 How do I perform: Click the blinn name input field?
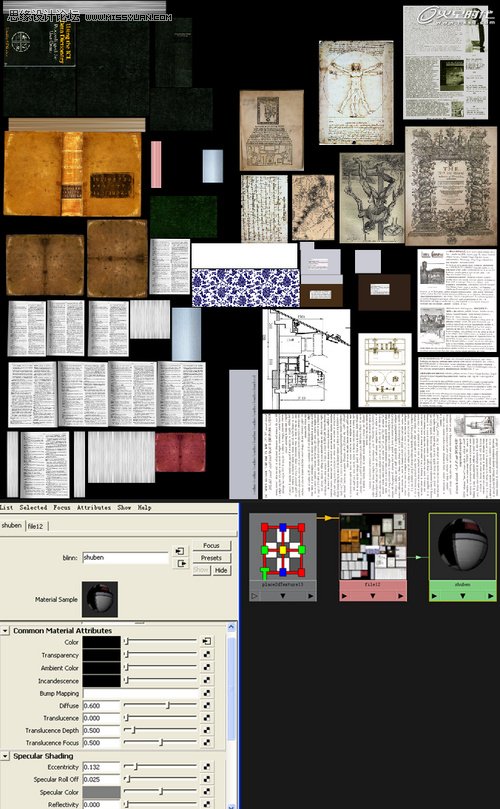point(125,558)
